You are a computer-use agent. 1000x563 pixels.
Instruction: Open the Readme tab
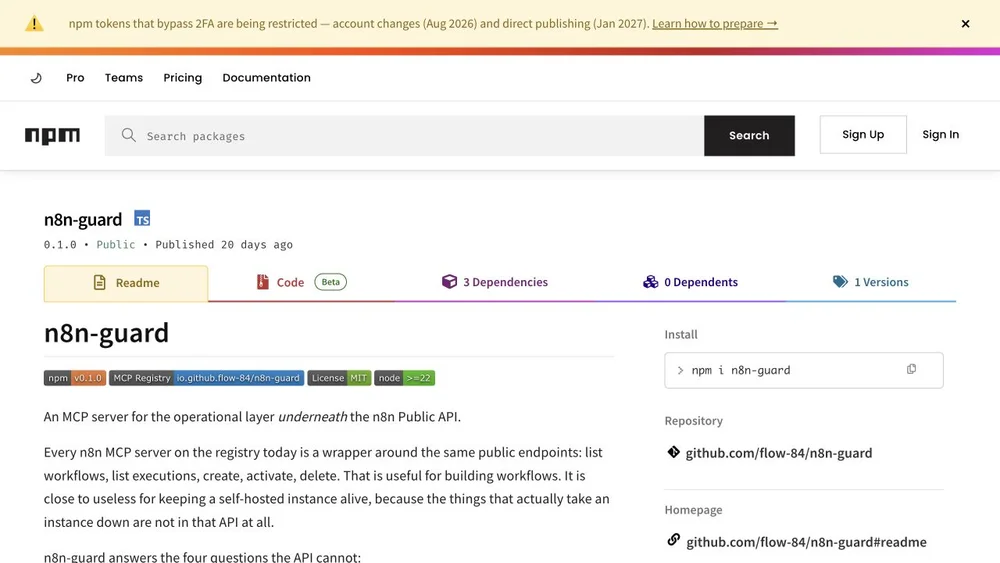click(x=126, y=283)
